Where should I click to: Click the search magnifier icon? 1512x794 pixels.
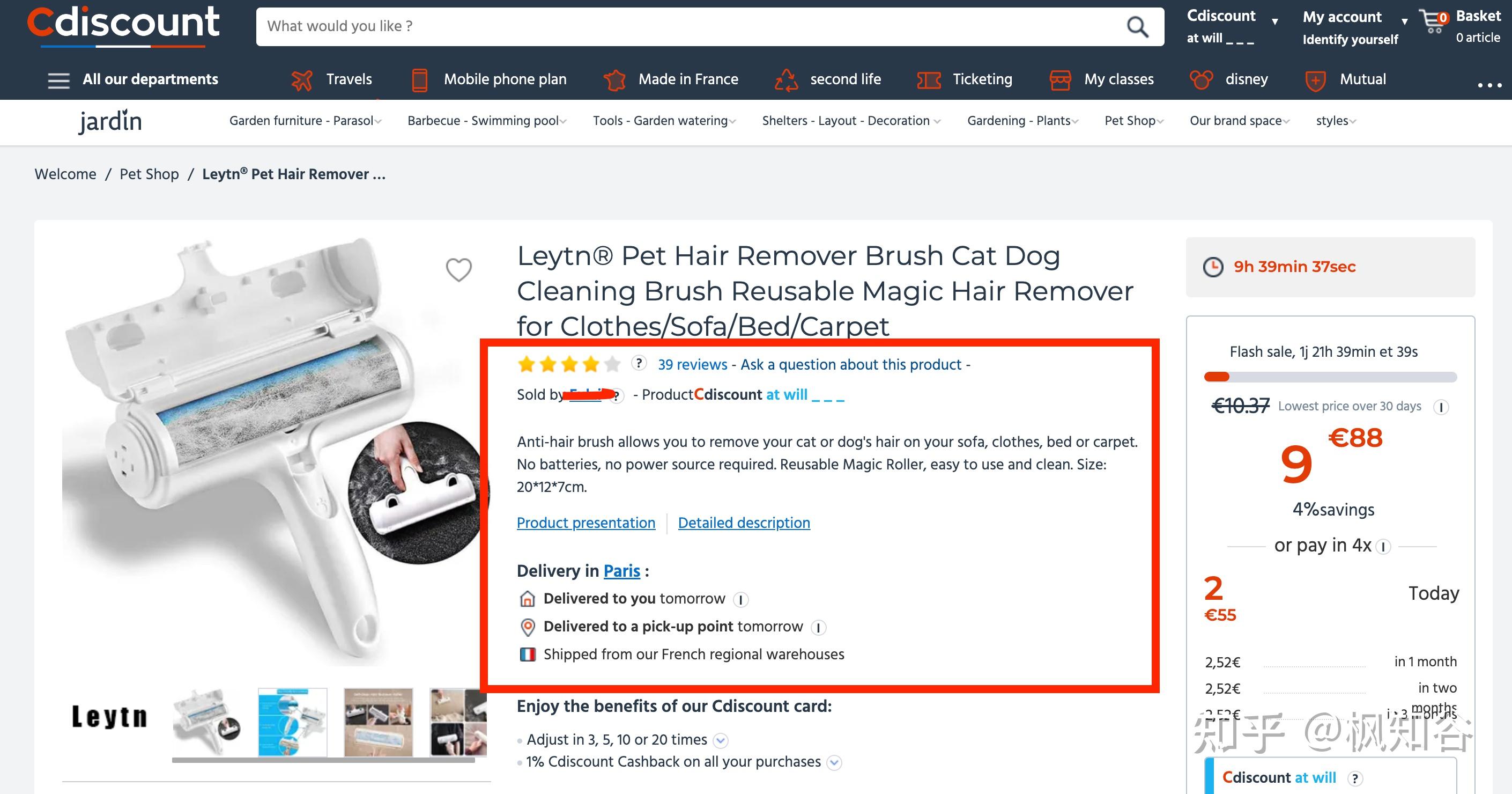[1137, 26]
